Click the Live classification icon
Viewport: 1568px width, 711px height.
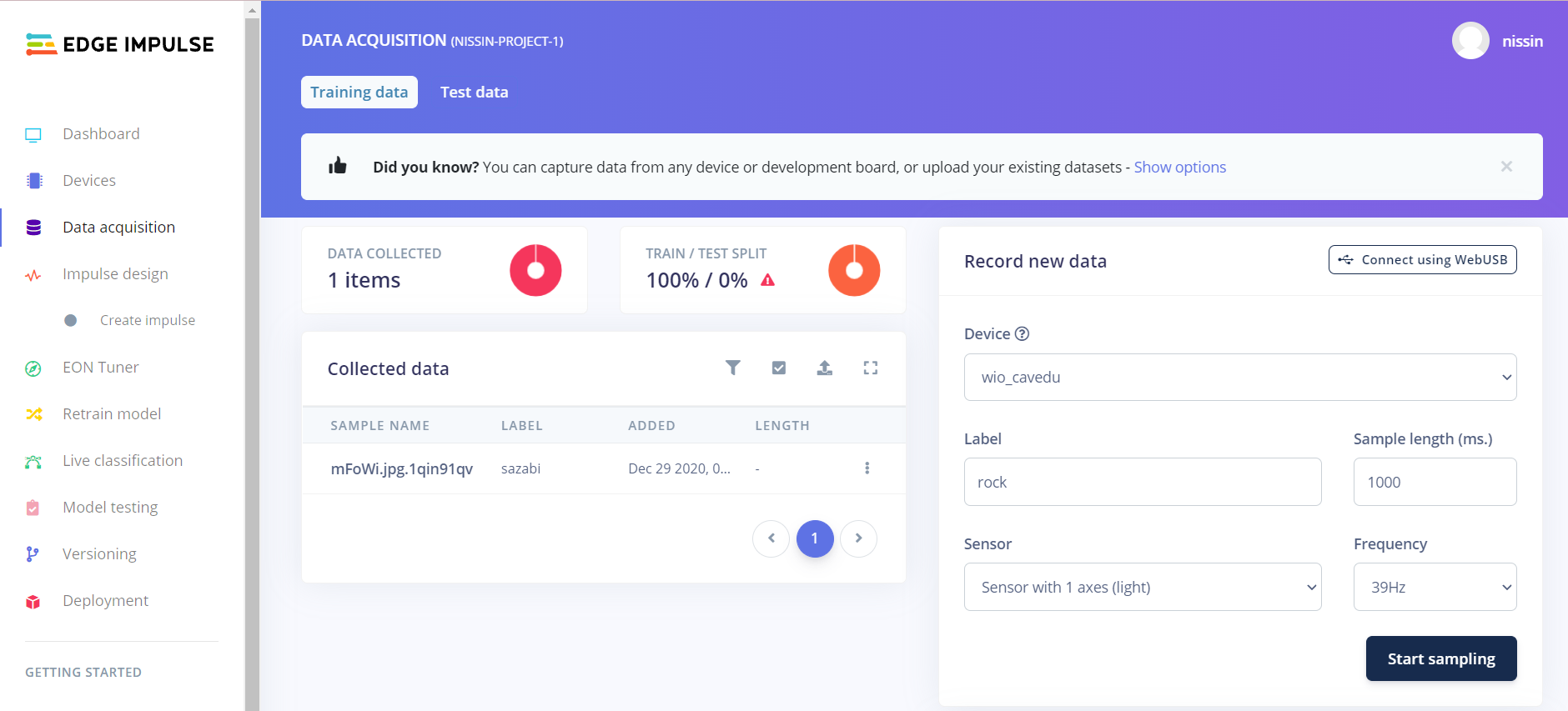[33, 461]
